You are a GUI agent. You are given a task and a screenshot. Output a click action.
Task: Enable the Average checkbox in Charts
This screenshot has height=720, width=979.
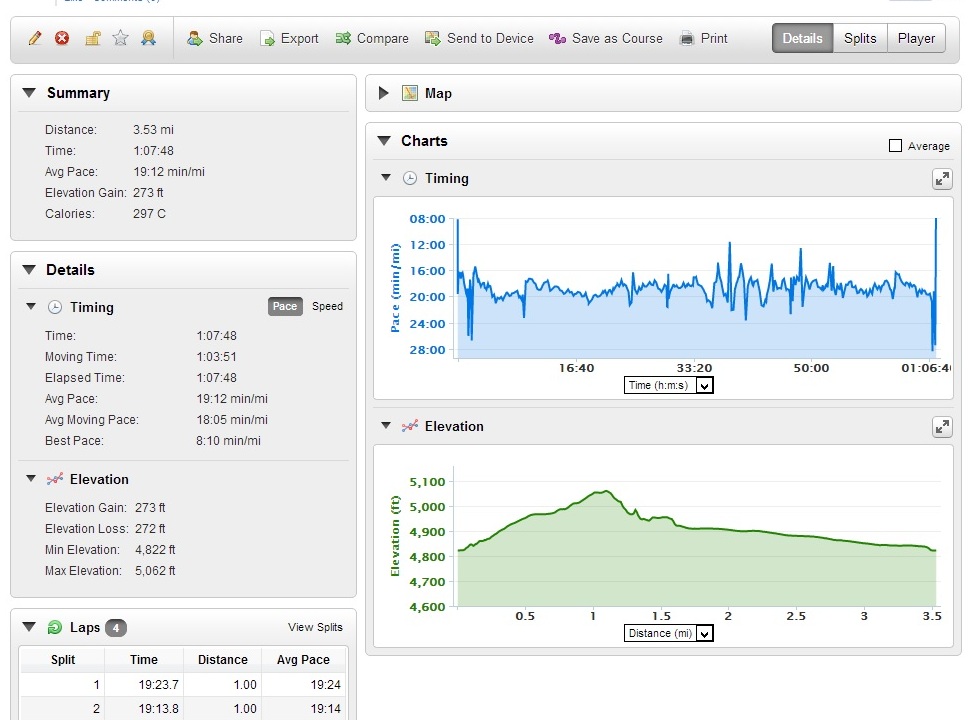click(896, 146)
